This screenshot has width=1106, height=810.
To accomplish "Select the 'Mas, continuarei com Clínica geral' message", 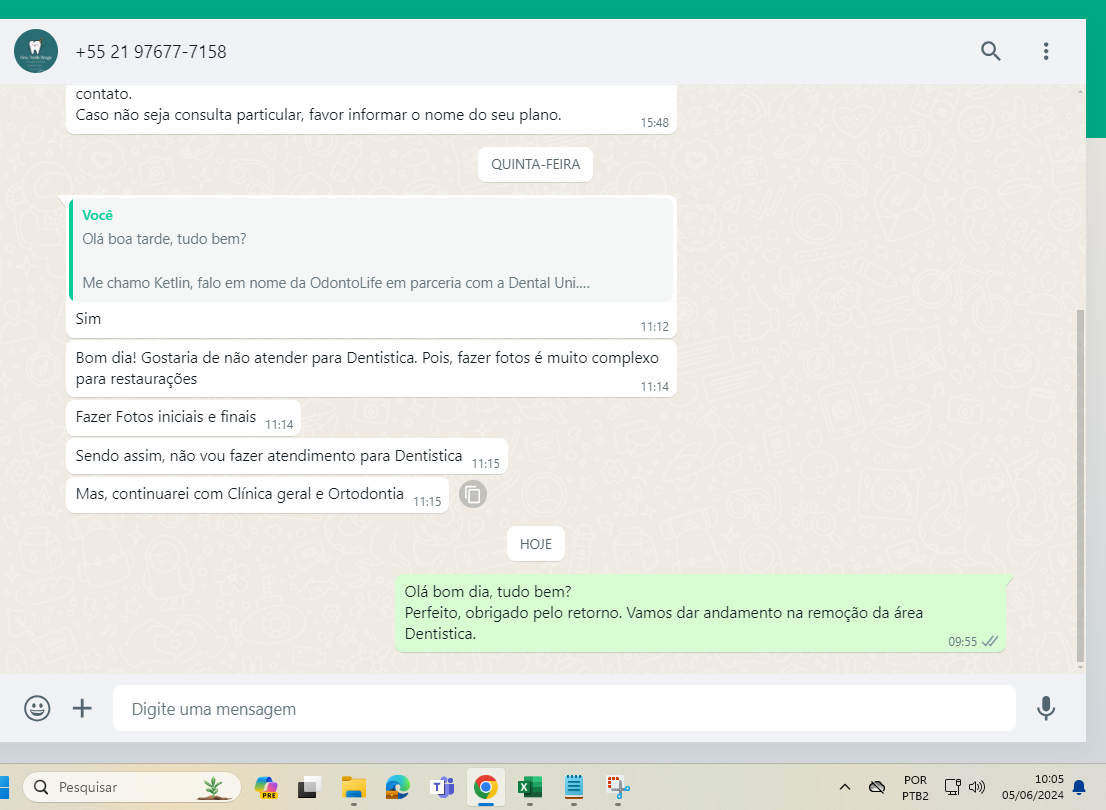I will tap(257, 495).
